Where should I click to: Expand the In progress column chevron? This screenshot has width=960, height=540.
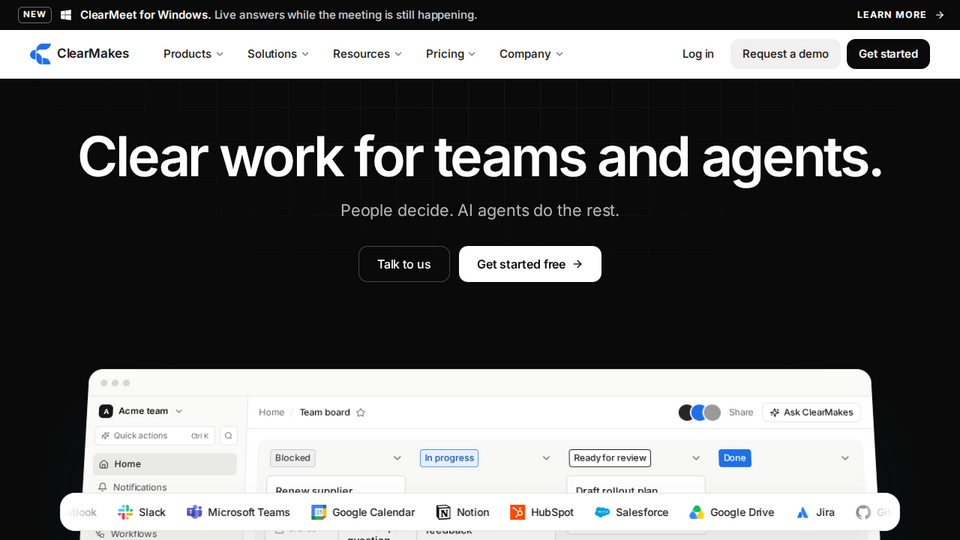point(546,458)
